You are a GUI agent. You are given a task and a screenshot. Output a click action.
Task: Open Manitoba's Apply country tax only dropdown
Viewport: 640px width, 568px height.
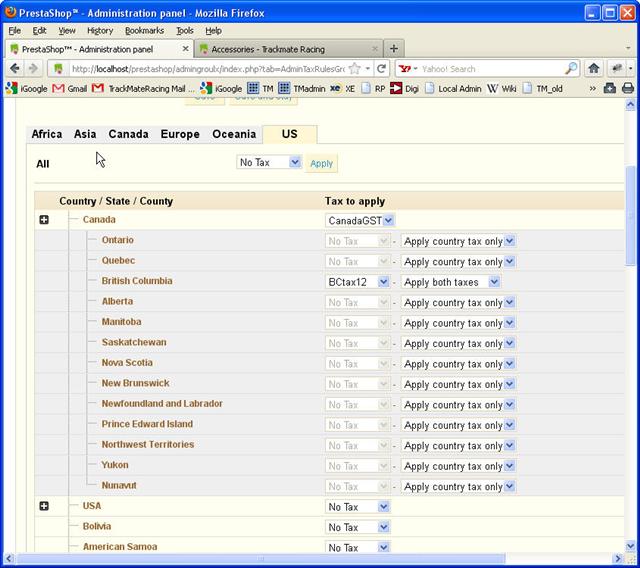point(458,323)
